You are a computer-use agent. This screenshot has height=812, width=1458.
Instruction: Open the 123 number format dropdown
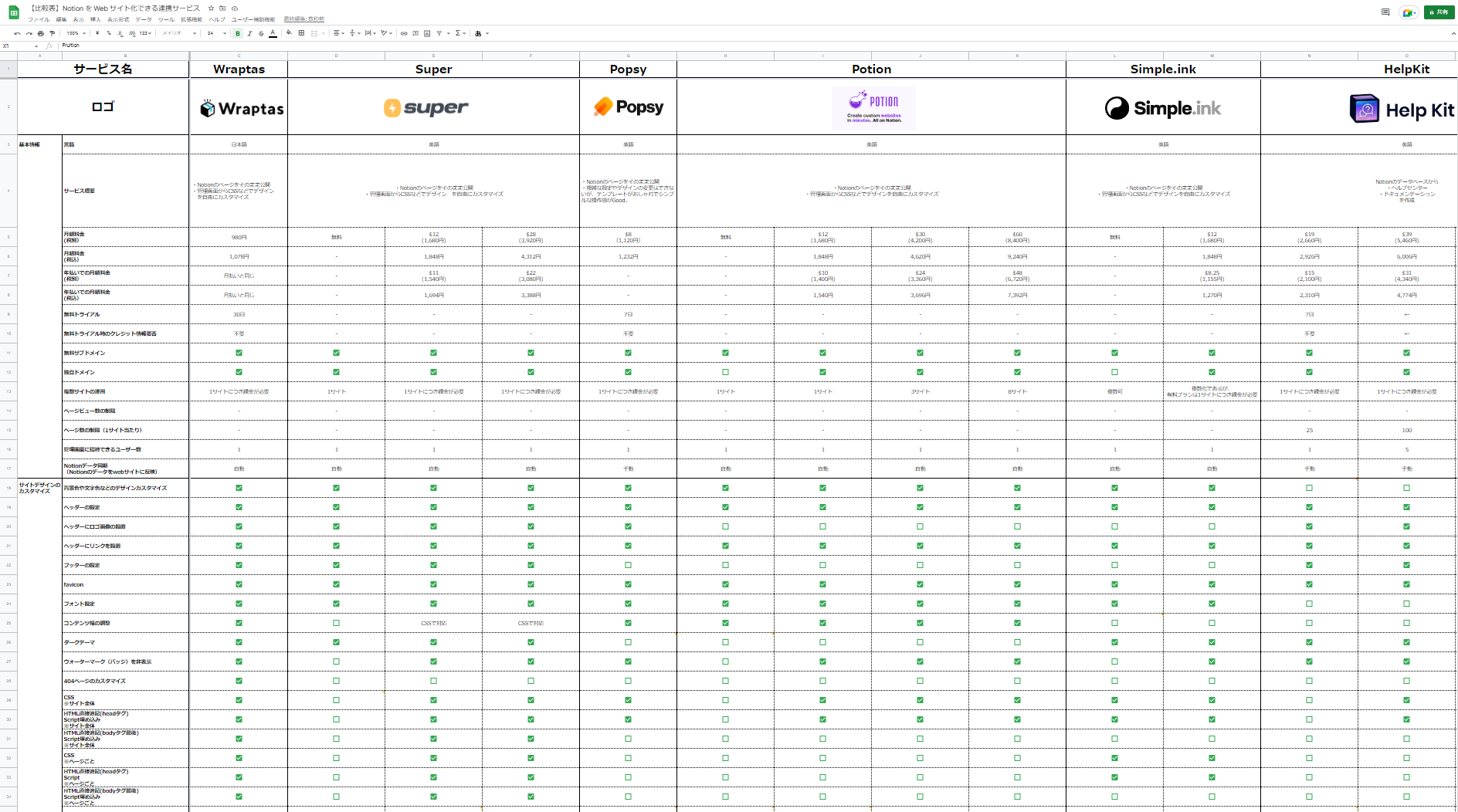click(x=145, y=33)
